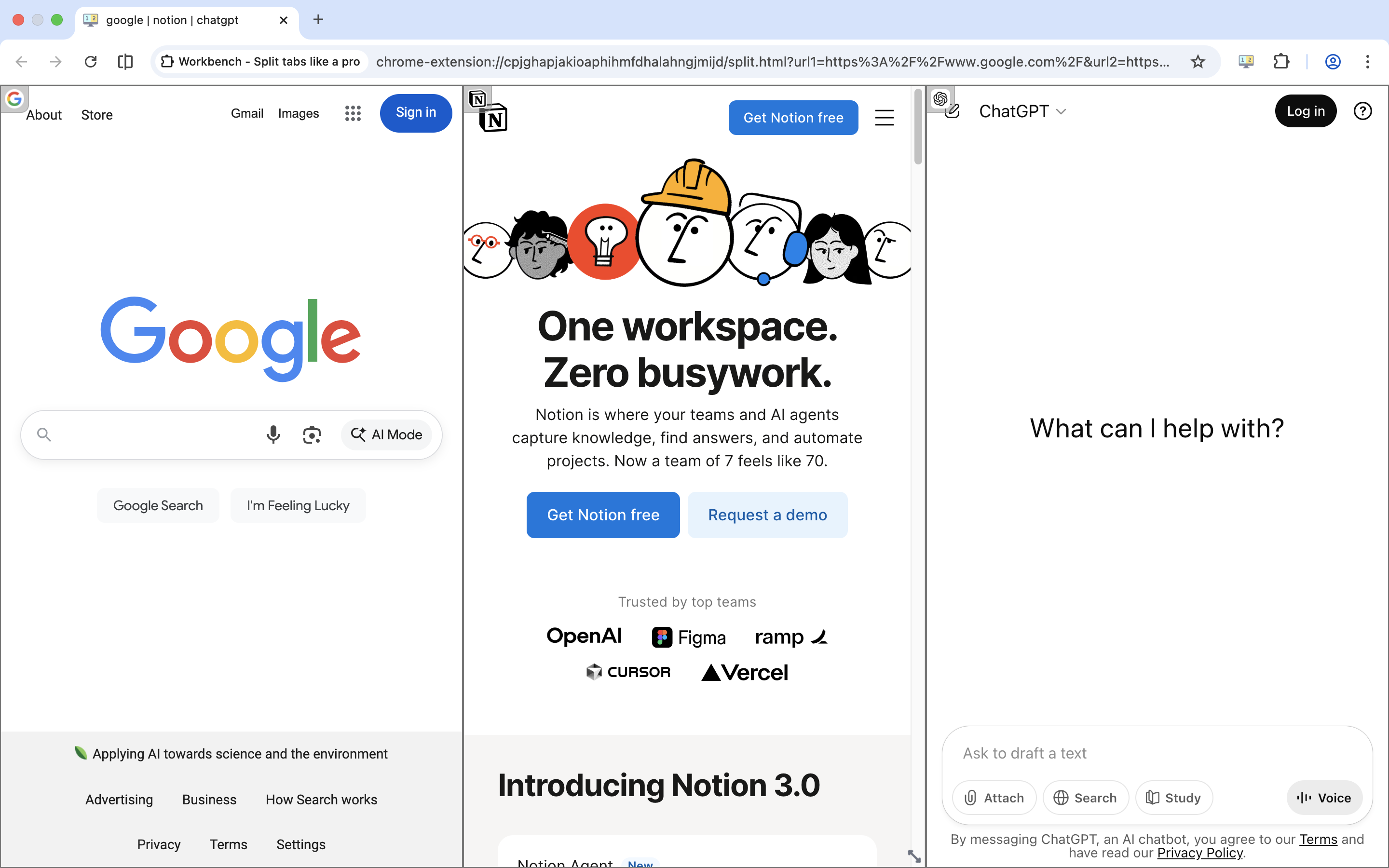The image size is (1389, 868).
Task: Click the Attach paperclip in ChatGPT composer
Action: [x=994, y=798]
